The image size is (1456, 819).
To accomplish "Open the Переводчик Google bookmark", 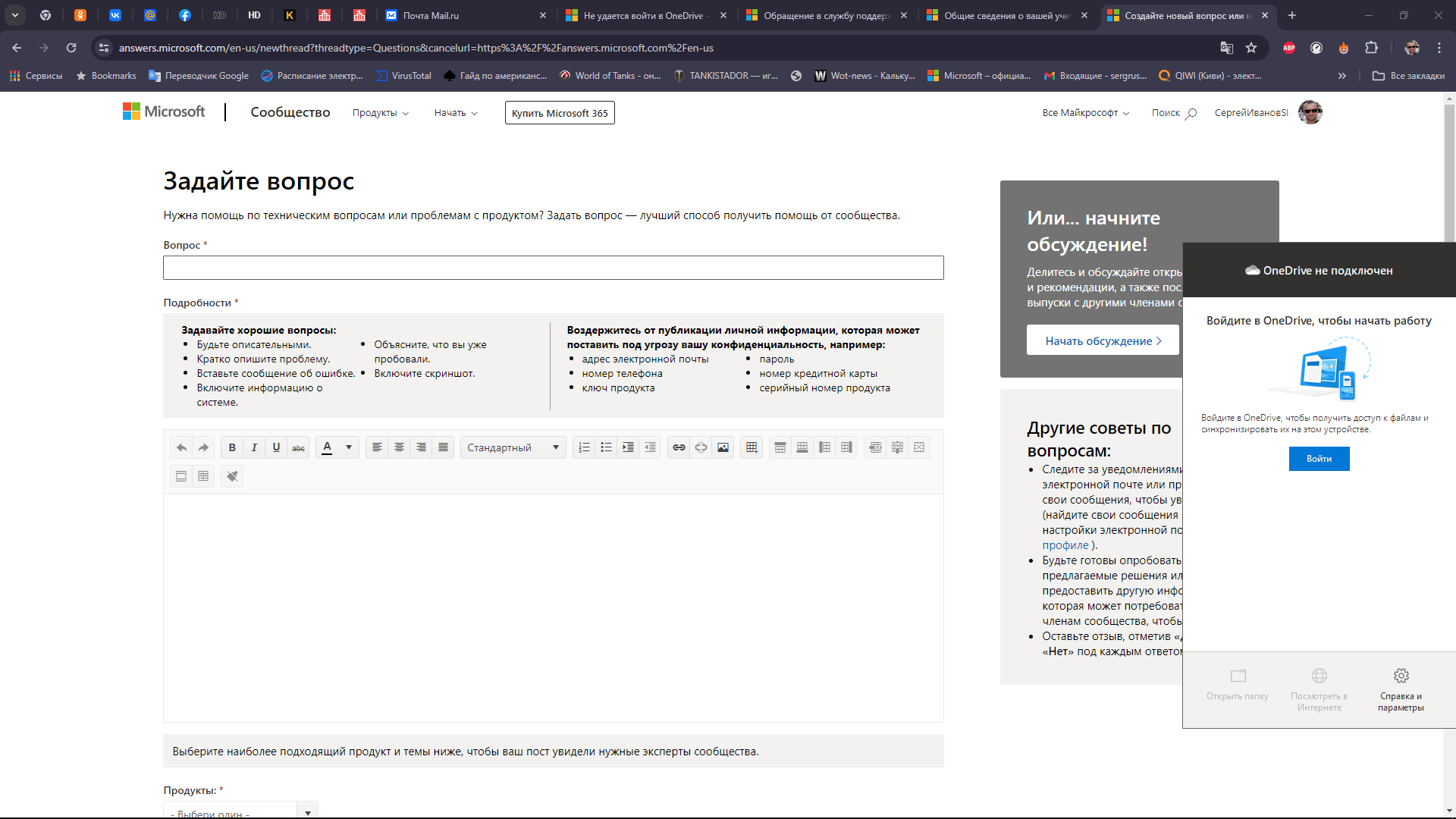I will tap(199, 76).
